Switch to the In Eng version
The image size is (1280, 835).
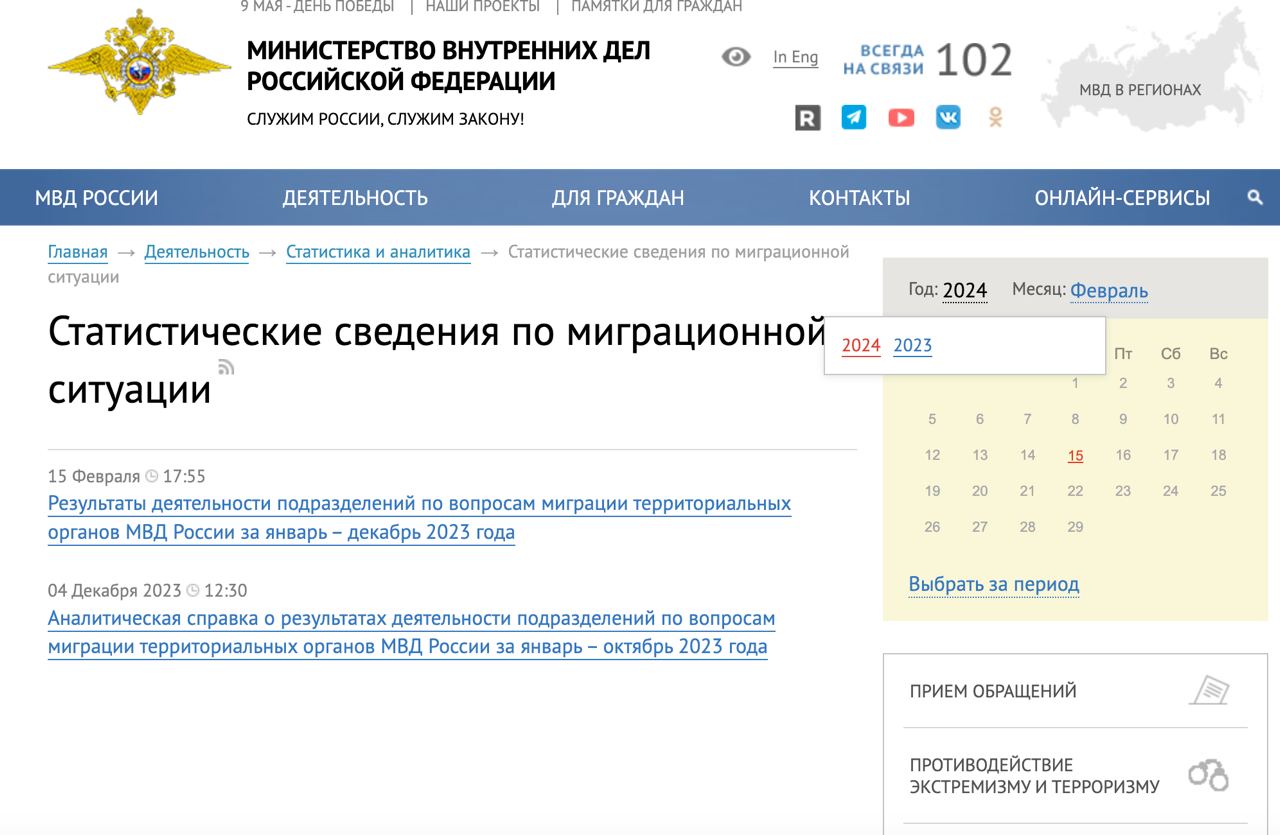[x=795, y=57]
